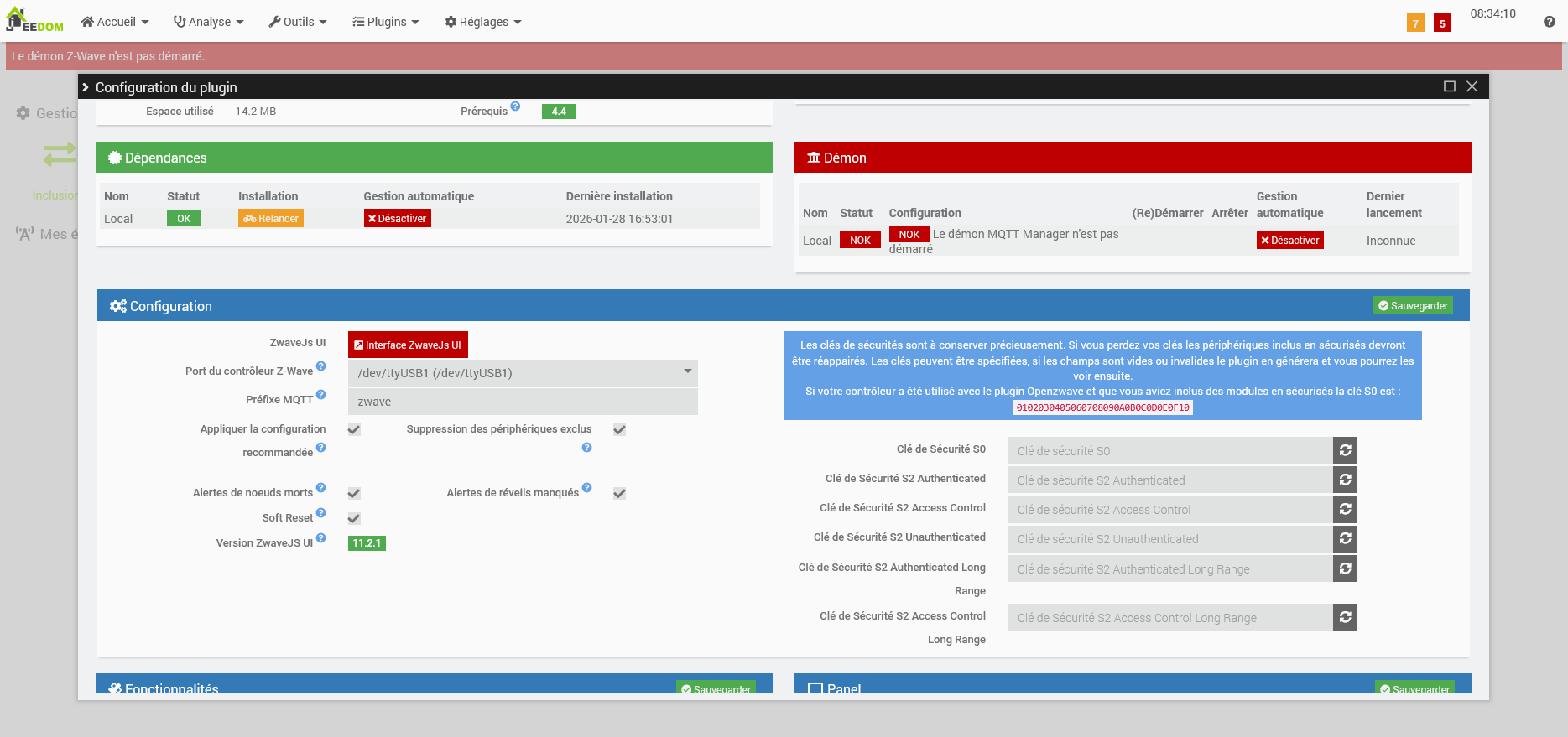Click Désactiver in the Dépendances panel
This screenshot has height=737, width=1568.
398,218
